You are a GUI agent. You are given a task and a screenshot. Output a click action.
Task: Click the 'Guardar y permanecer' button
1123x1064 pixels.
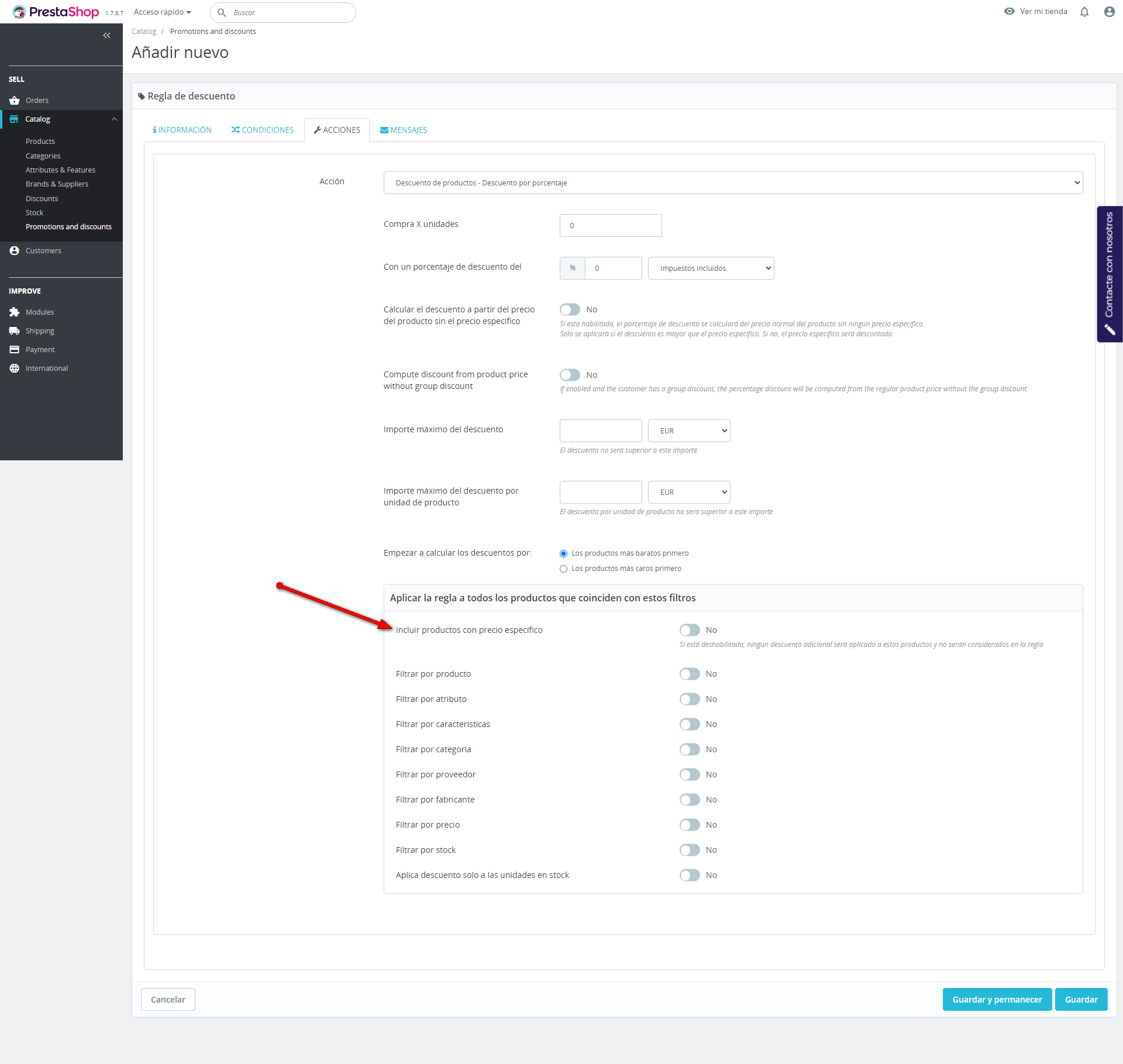(997, 1000)
